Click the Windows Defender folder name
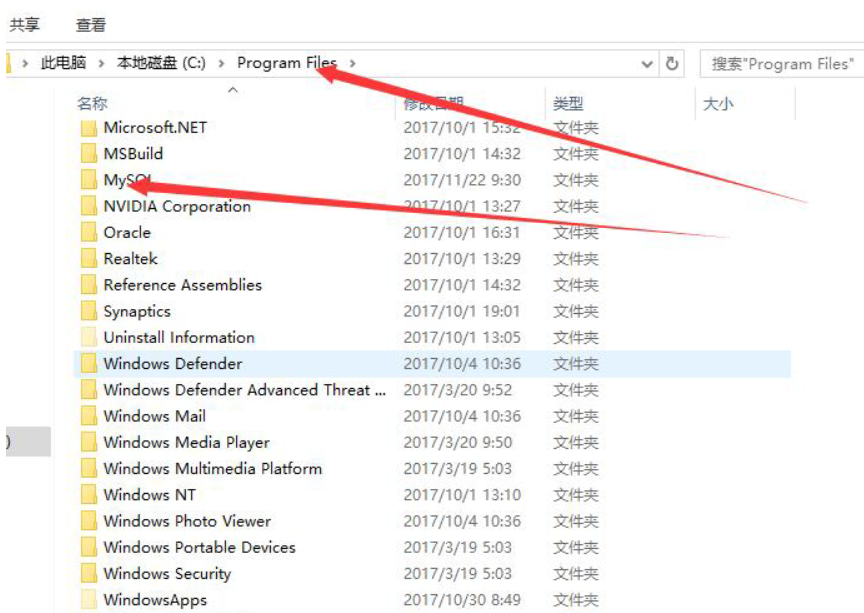Viewport: 864px width, 613px height. (173, 364)
